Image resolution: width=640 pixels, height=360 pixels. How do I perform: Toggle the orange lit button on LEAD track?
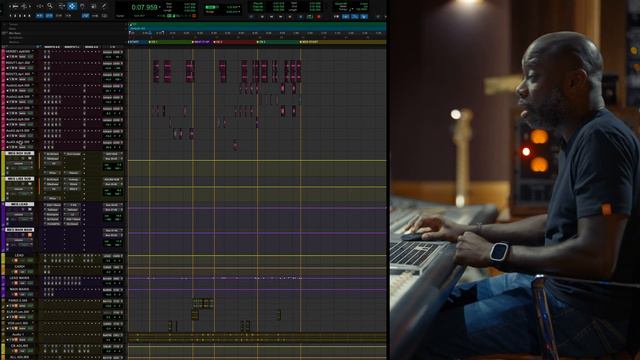[x=16, y=260]
